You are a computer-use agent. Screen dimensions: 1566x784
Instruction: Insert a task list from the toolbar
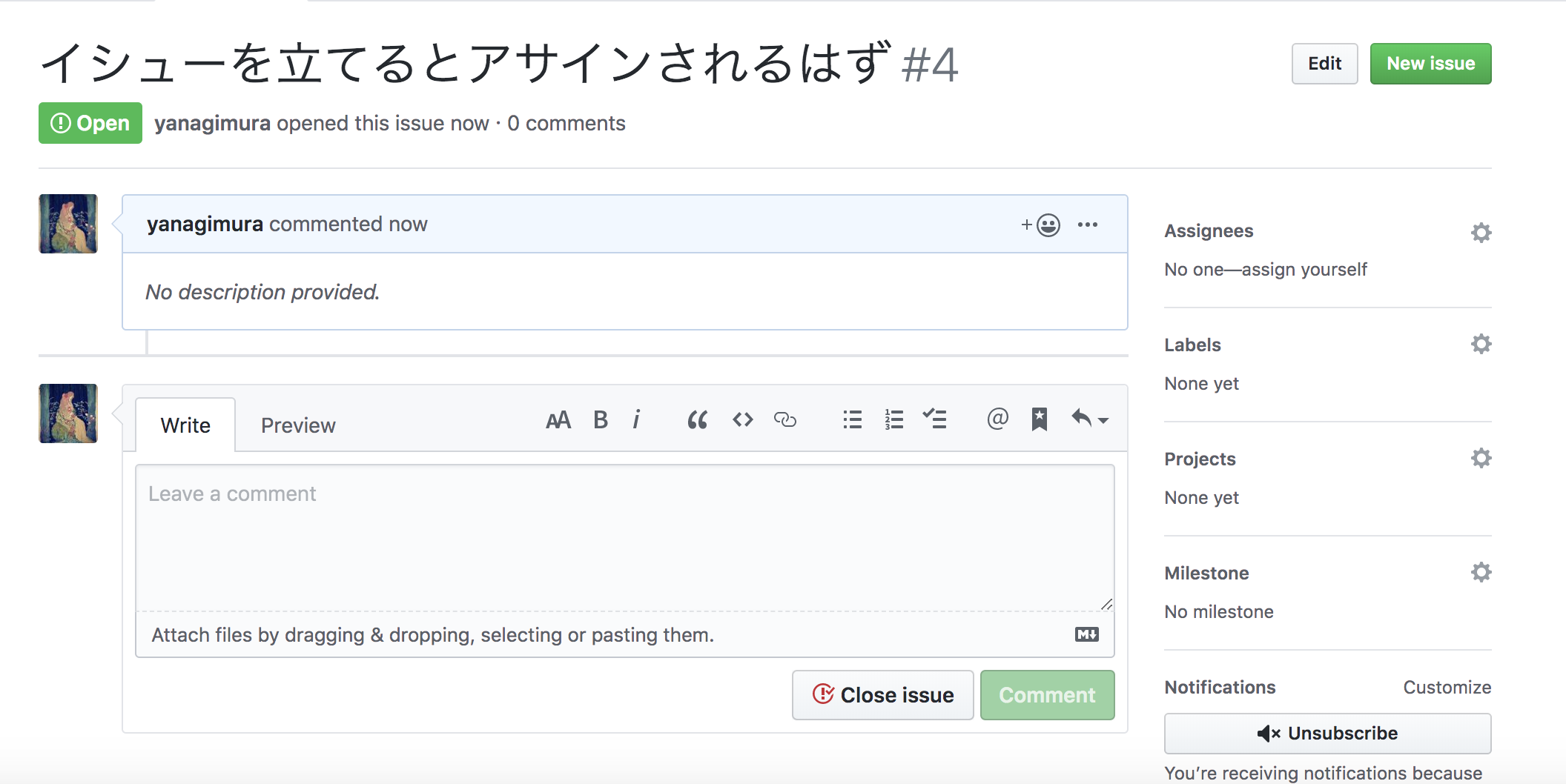[936, 419]
